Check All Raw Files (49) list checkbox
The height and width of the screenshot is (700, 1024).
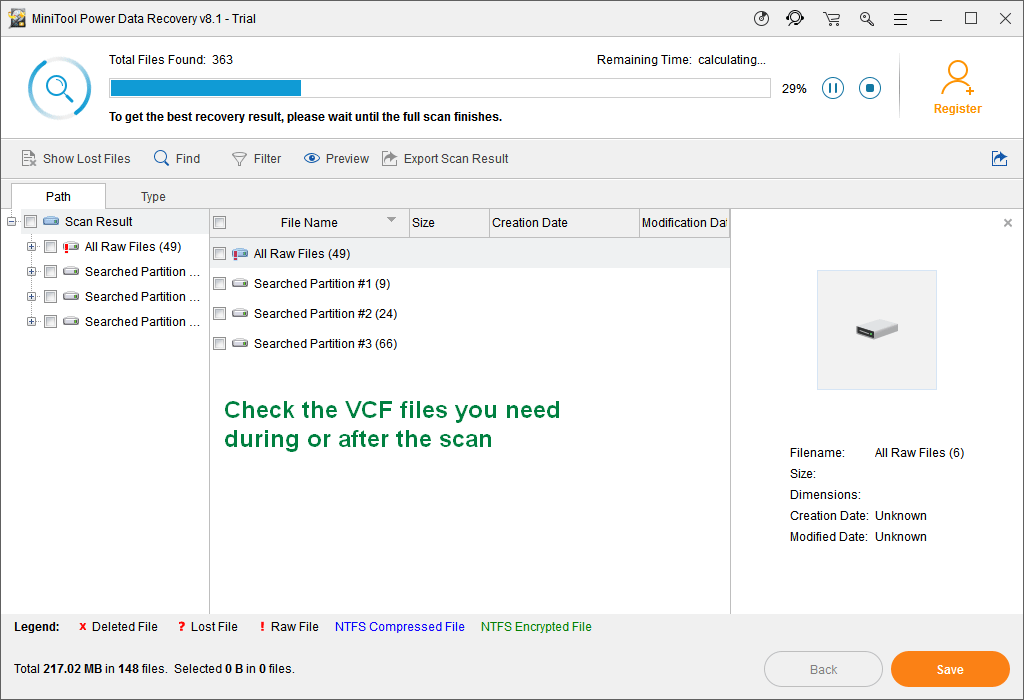click(x=219, y=253)
